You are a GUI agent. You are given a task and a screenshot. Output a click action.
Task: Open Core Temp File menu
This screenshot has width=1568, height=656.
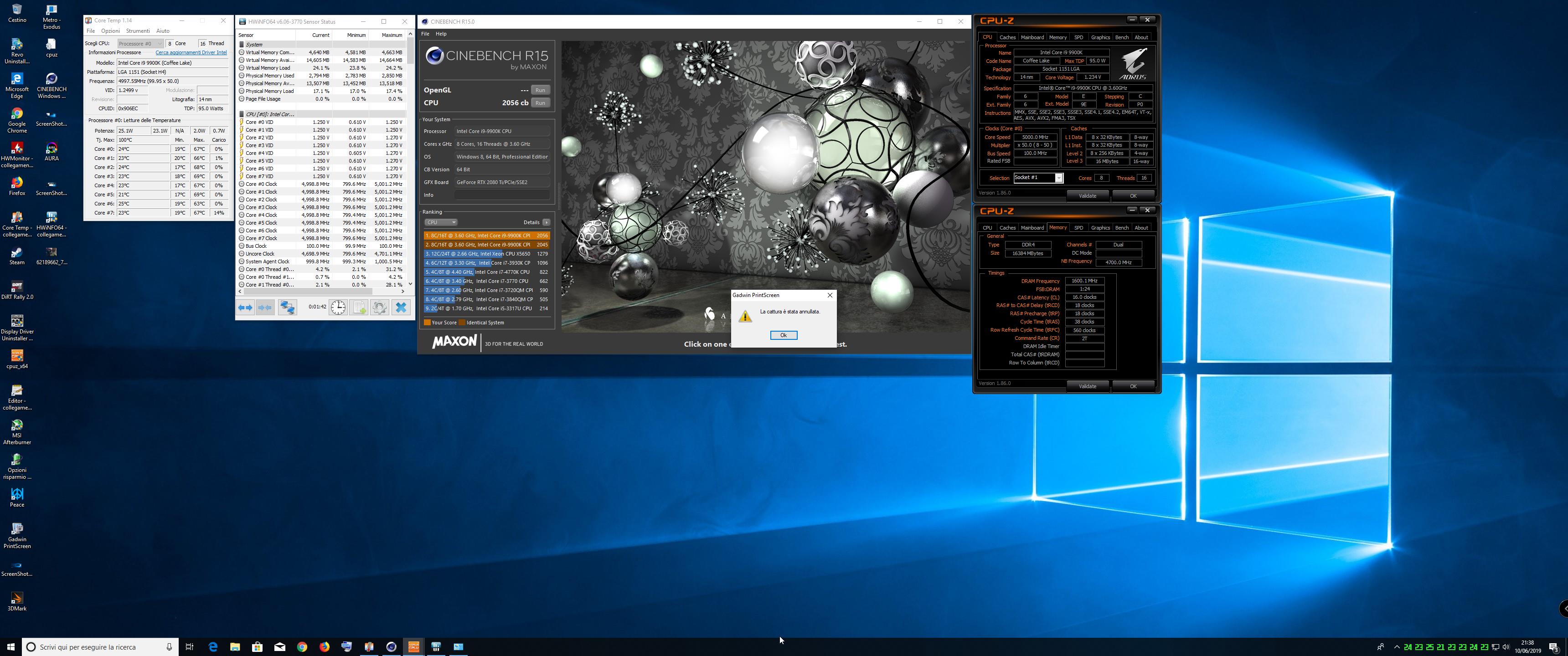pos(91,31)
